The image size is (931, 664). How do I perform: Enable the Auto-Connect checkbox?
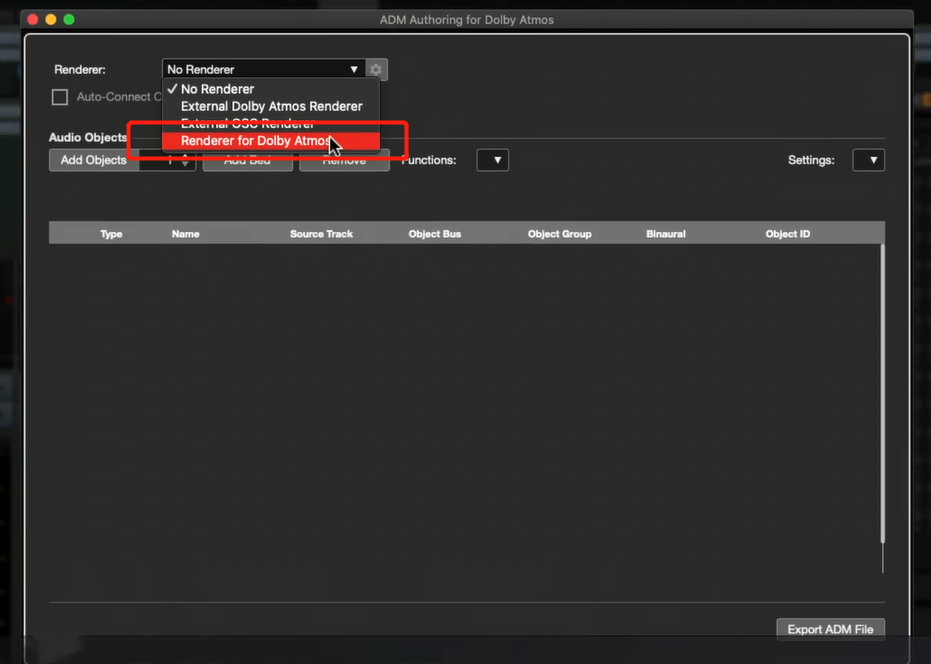(x=60, y=97)
